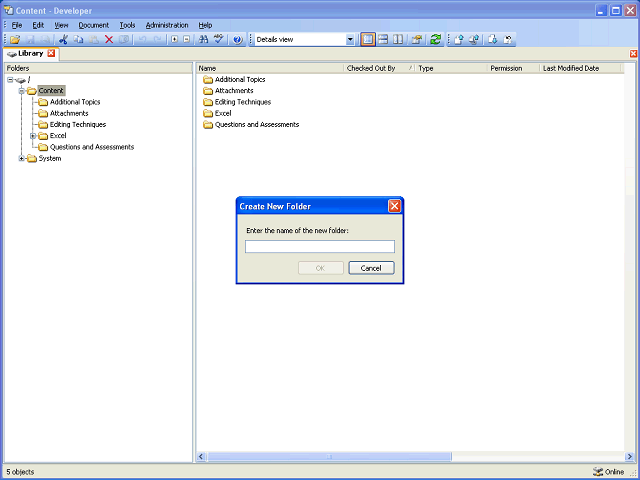Click the Undo arrow toolbar icon
The image size is (640, 480).
(x=142, y=40)
